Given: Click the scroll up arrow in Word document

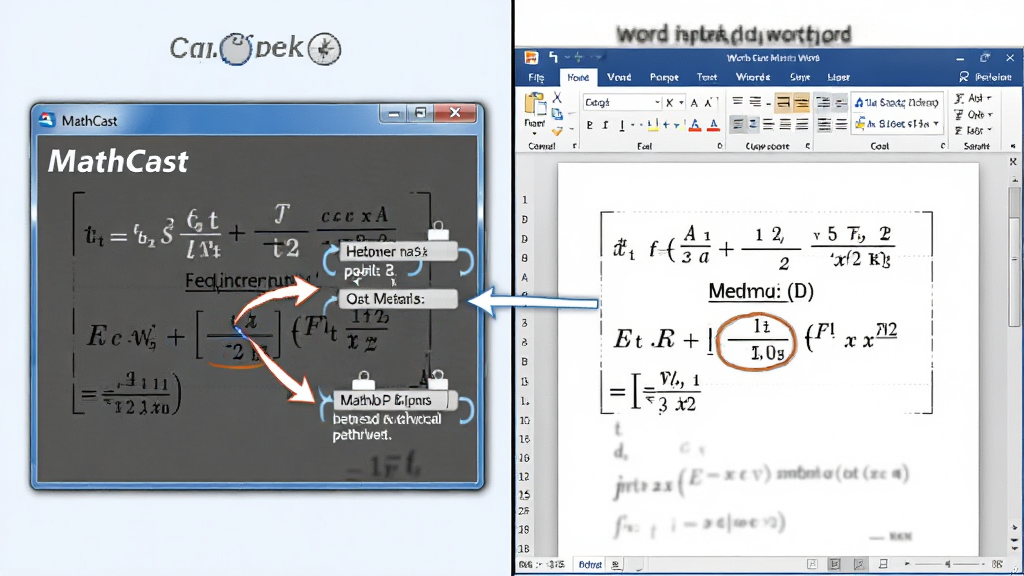Looking at the screenshot, I should pos(1014,178).
